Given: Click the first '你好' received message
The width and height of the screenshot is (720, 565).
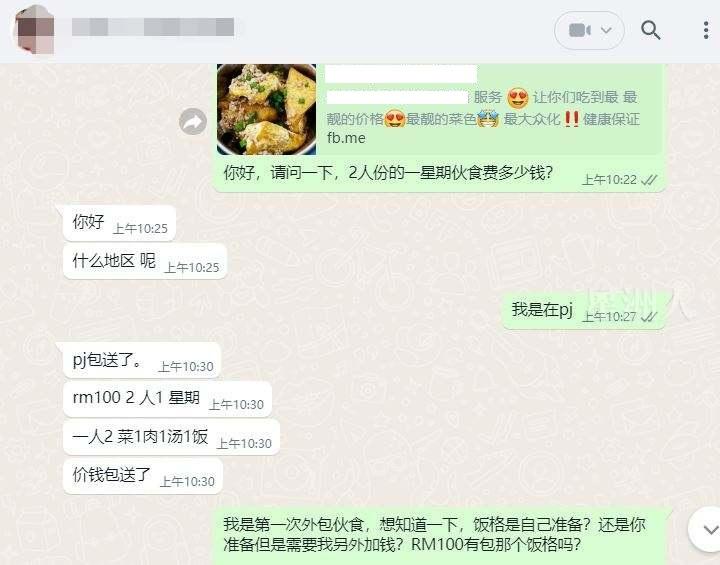Looking at the screenshot, I should pos(119,223).
